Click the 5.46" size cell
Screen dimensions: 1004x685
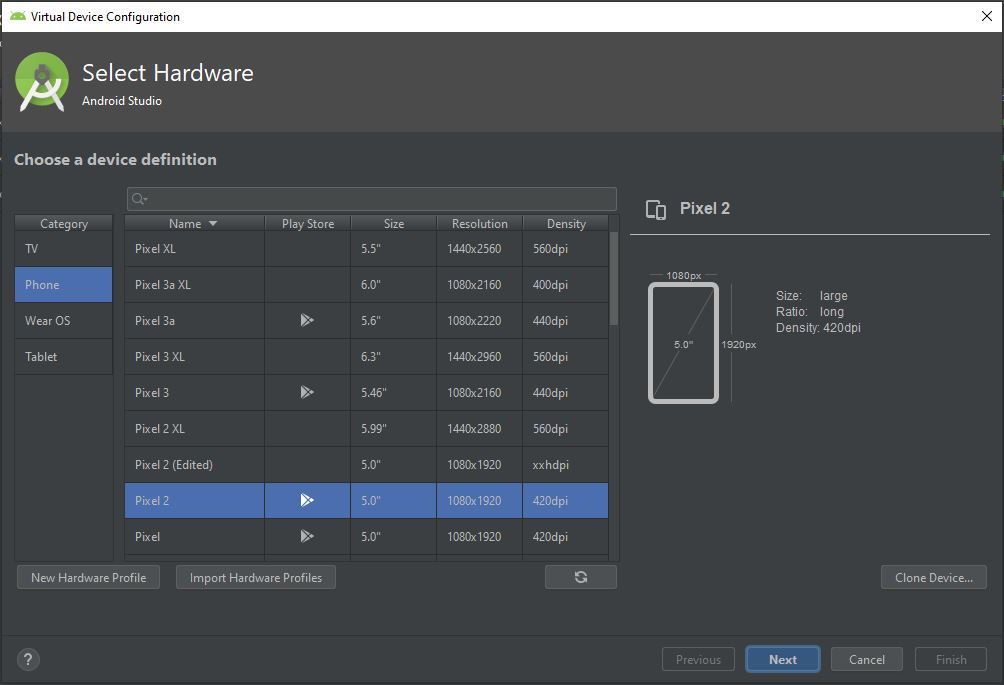coord(394,392)
